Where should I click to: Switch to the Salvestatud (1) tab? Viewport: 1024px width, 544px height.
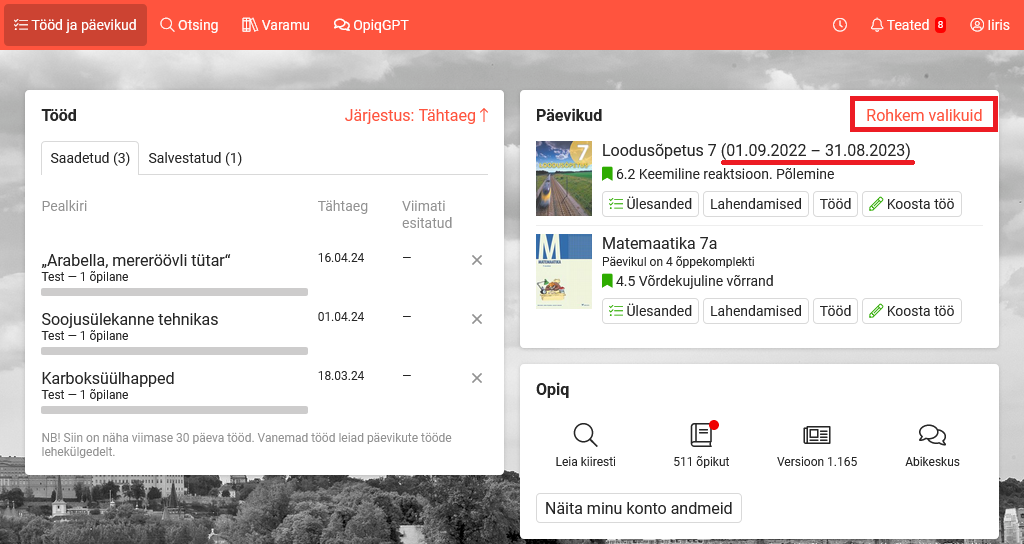click(x=195, y=158)
